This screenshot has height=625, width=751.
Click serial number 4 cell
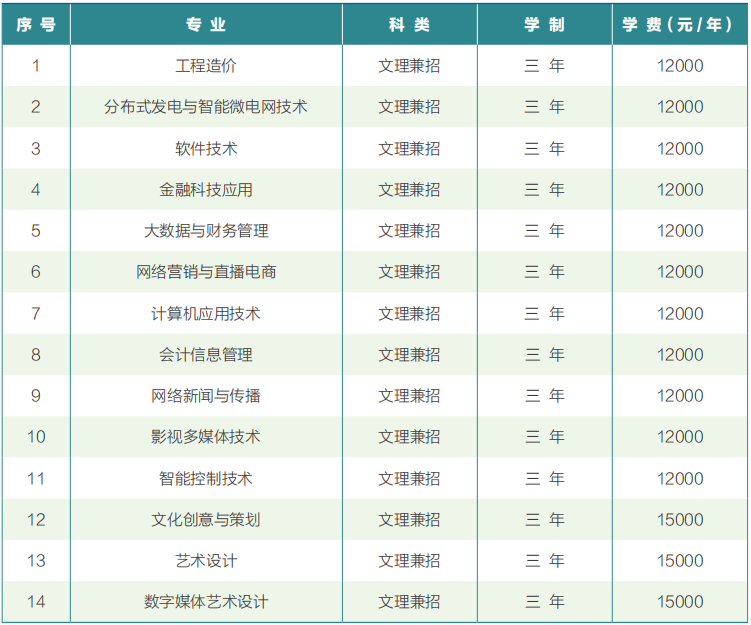point(36,190)
